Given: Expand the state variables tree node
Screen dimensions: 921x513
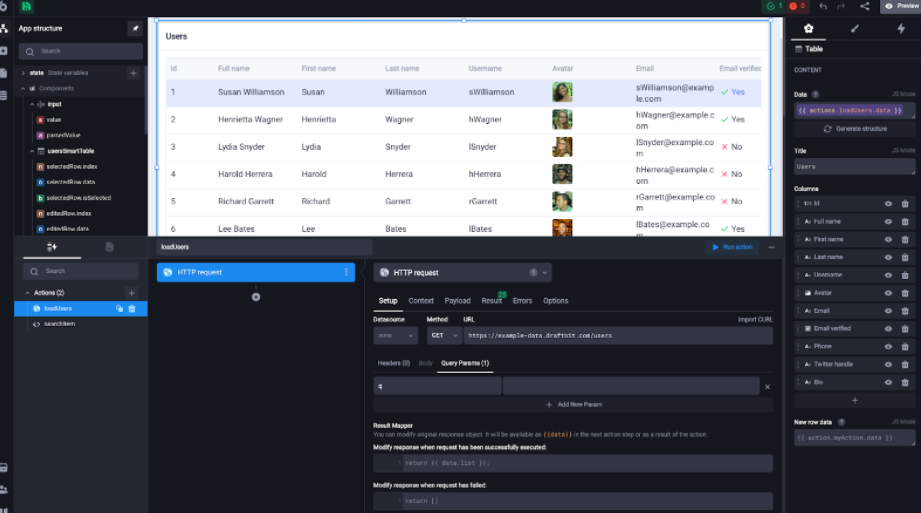Looking at the screenshot, I should tap(23, 73).
